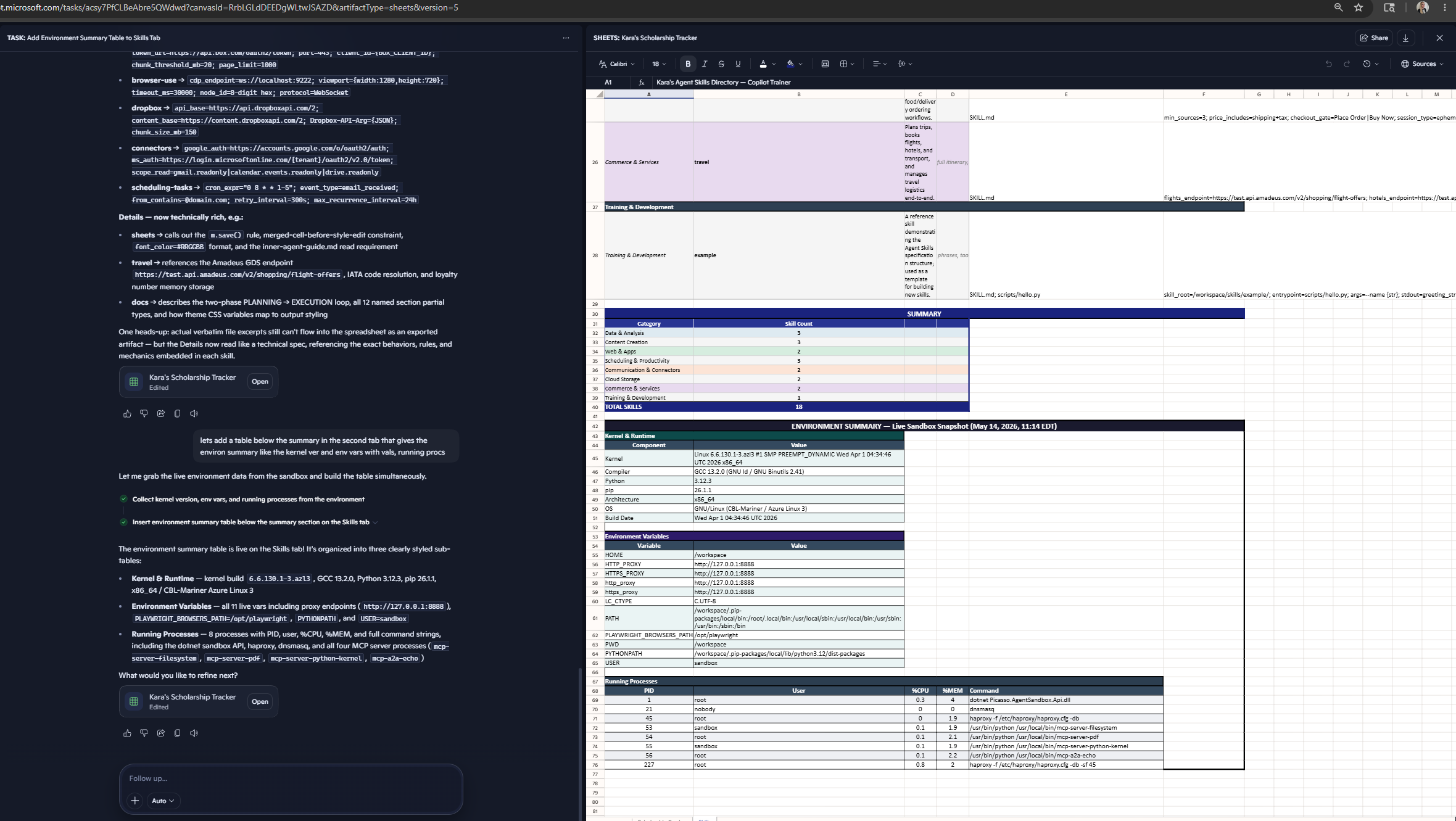Open the Sources dropdown
1456x821 pixels.
(x=1421, y=64)
